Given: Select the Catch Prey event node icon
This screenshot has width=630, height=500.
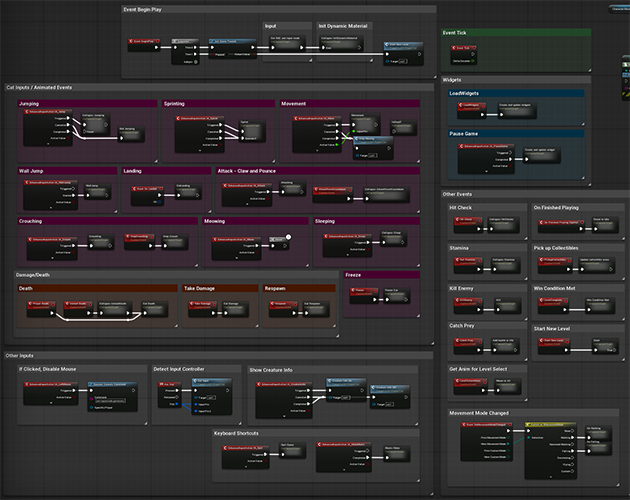Looking at the screenshot, I should pyautogui.click(x=457, y=340).
